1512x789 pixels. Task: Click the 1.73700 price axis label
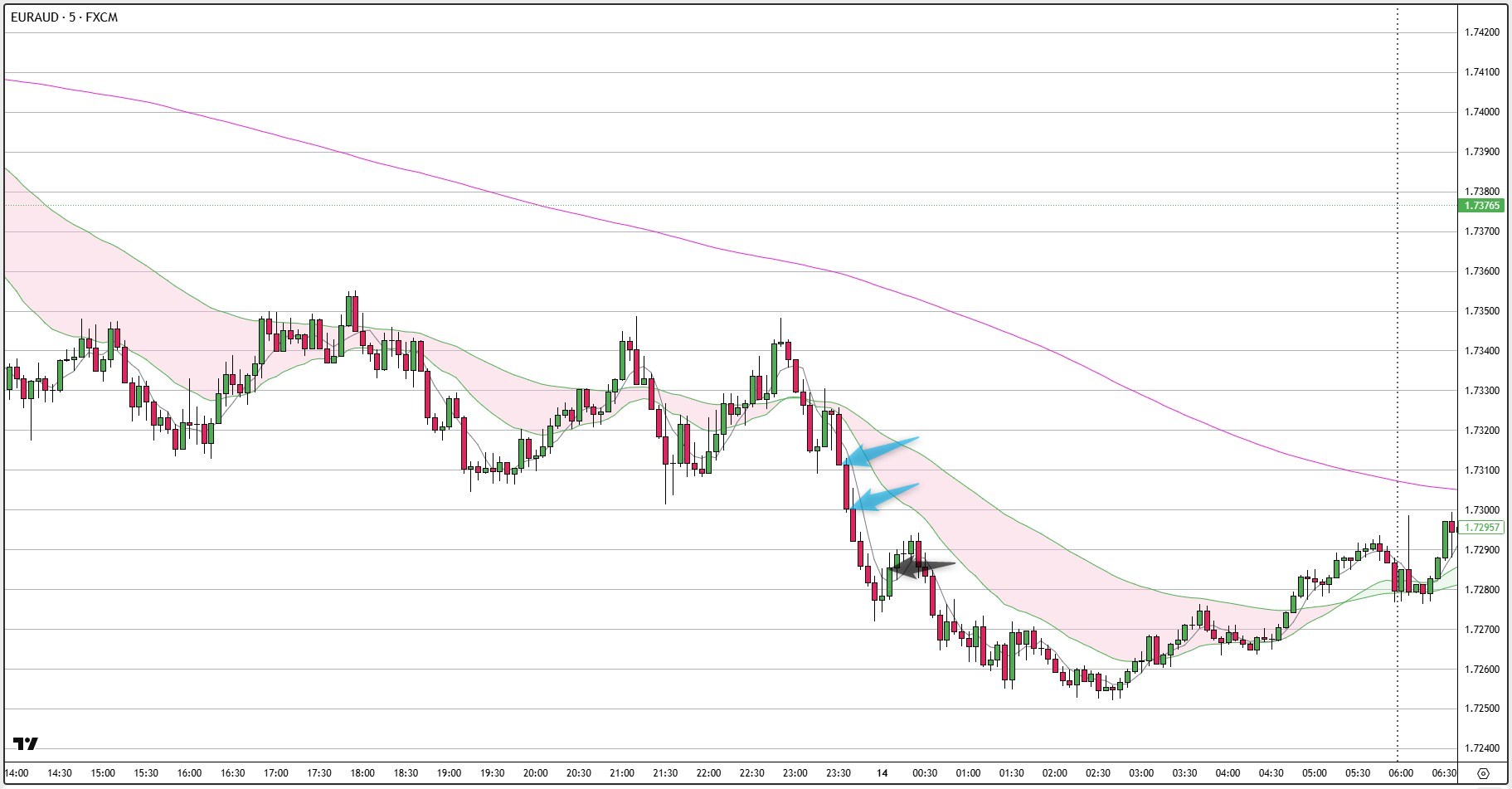tap(1481, 231)
